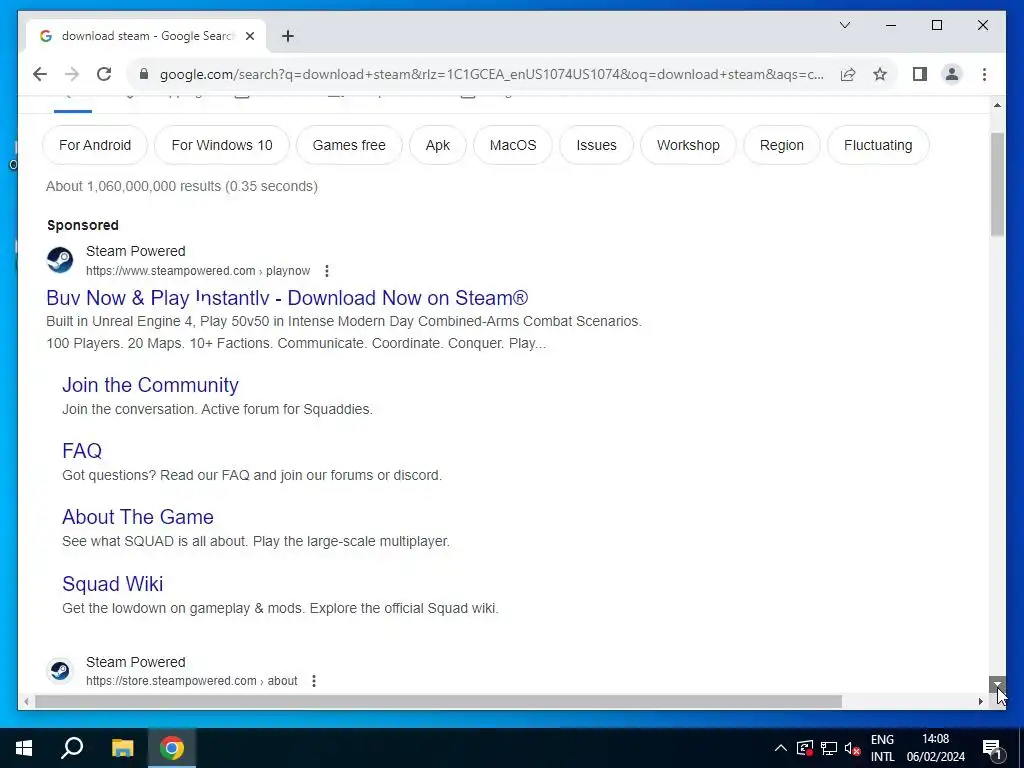Click the vertical scrollbar thumb
The height and width of the screenshot is (768, 1024).
997,184
